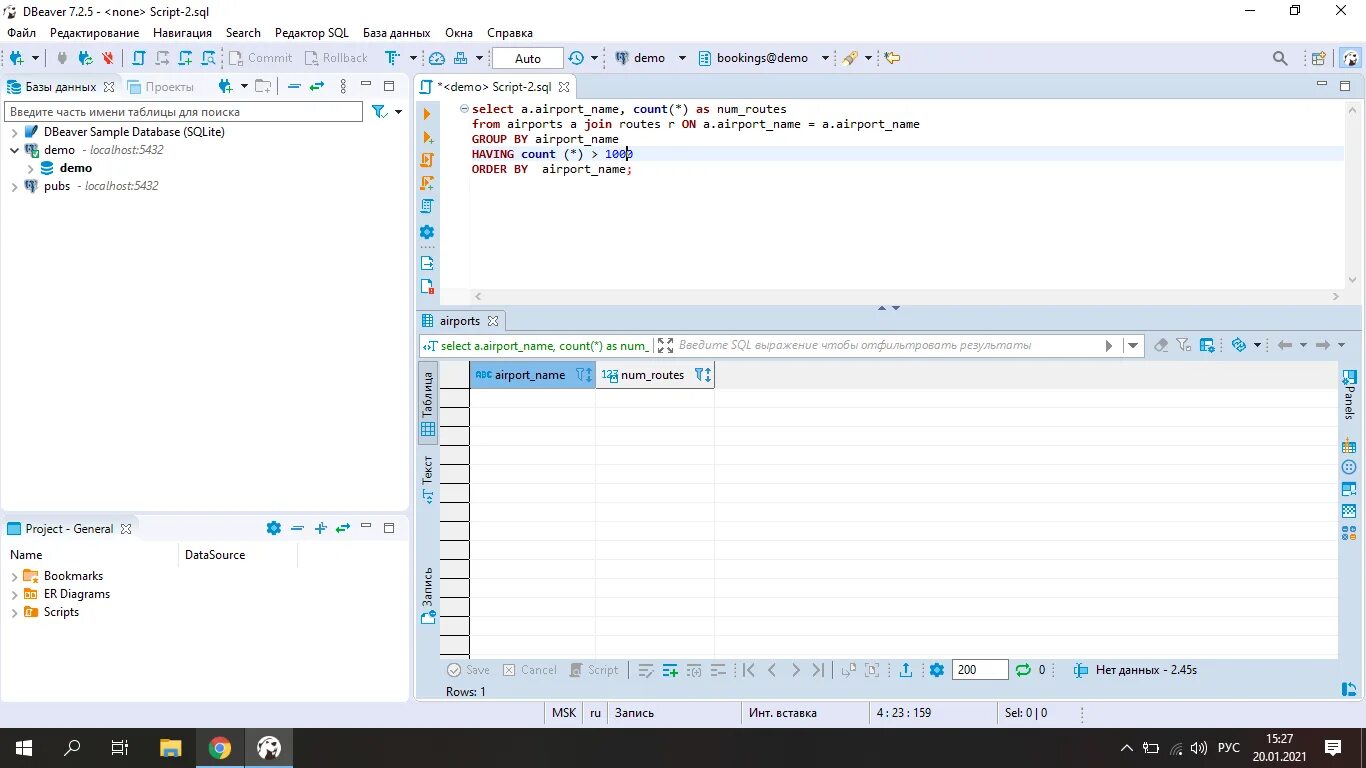
Task: Execute SQL in new tab icon
Action: [427, 137]
